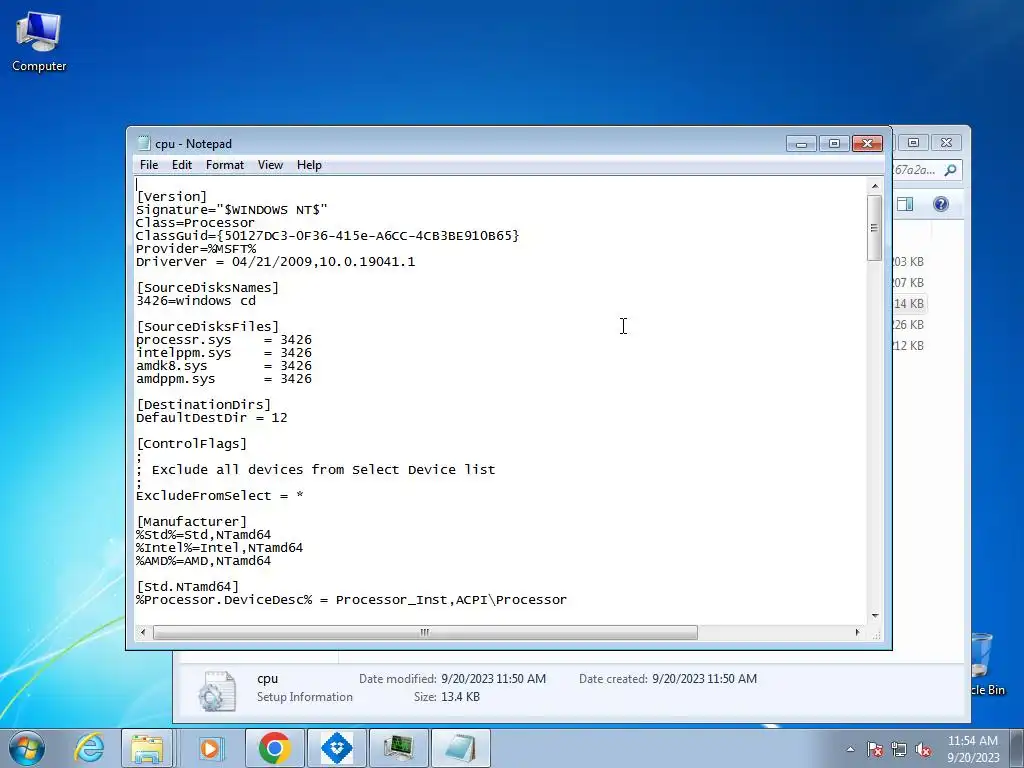
Task: Click the vertical scrollbar up arrow in Notepad
Action: click(x=874, y=186)
